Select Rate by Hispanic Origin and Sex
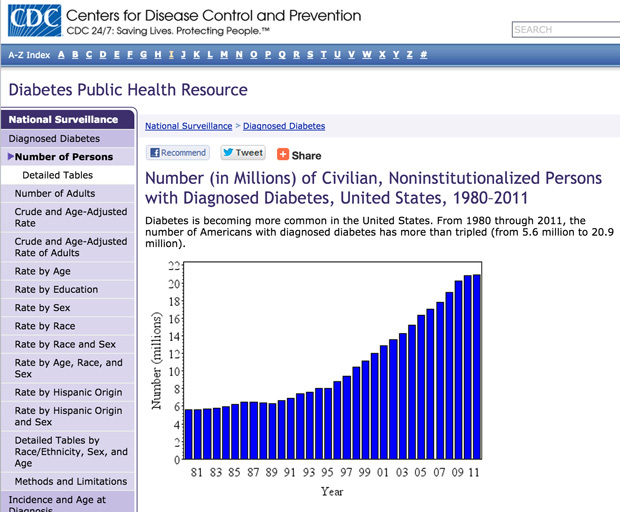620x512 pixels. [x=68, y=416]
